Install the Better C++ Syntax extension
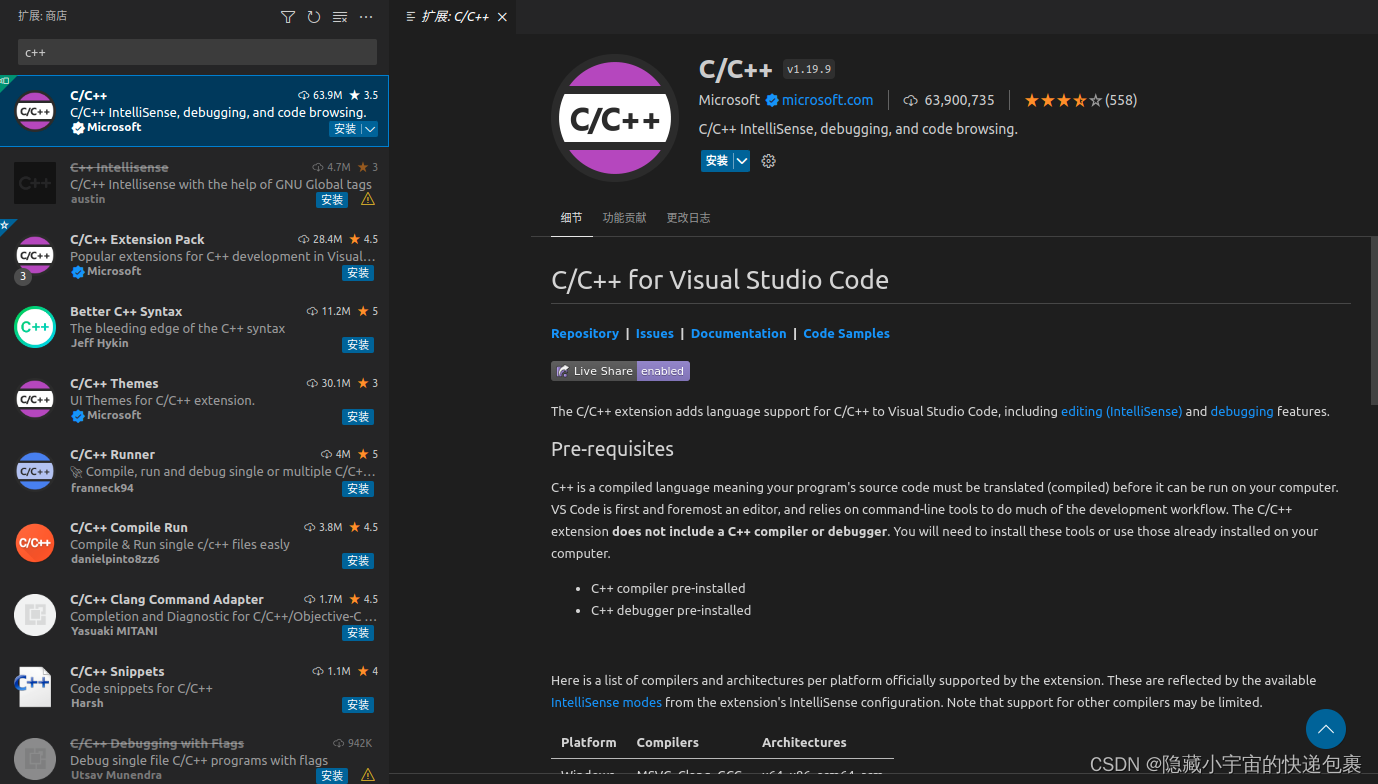The height and width of the screenshot is (784, 1378). click(357, 345)
